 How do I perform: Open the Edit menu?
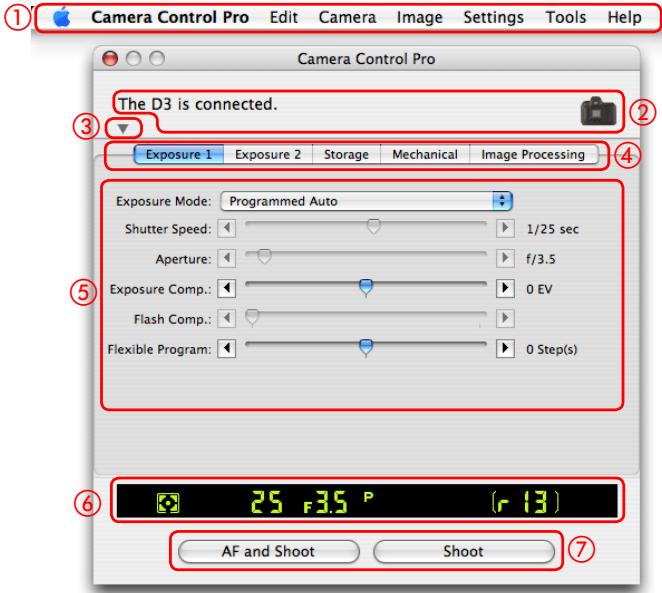pyautogui.click(x=284, y=17)
